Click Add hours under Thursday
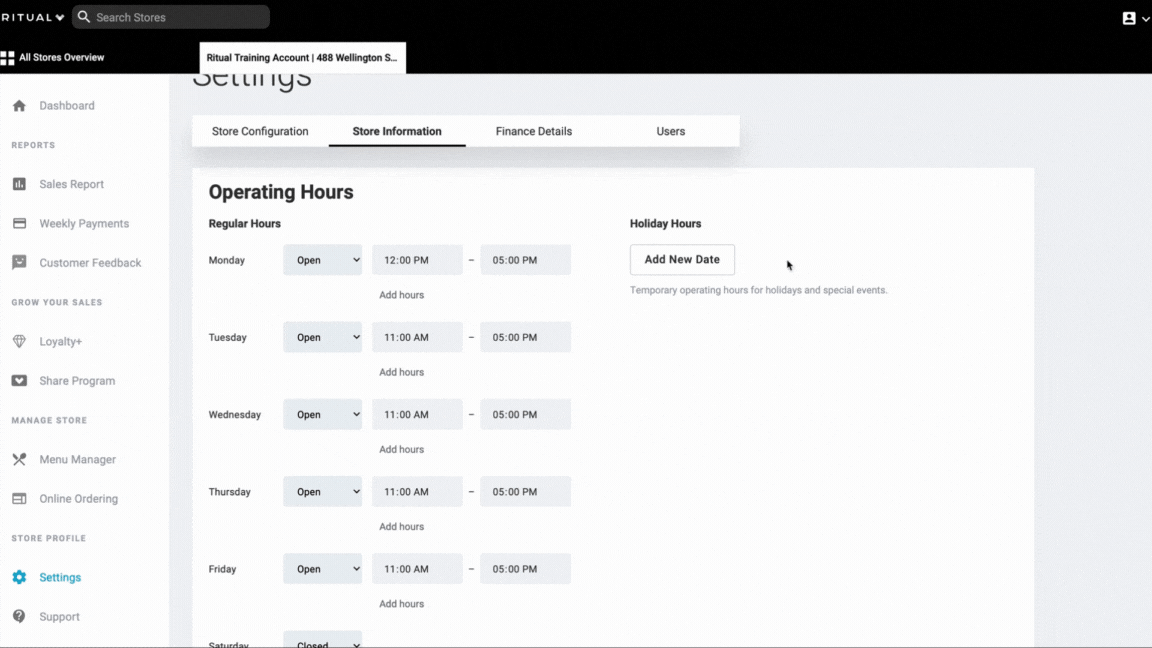1152x648 pixels. point(401,526)
